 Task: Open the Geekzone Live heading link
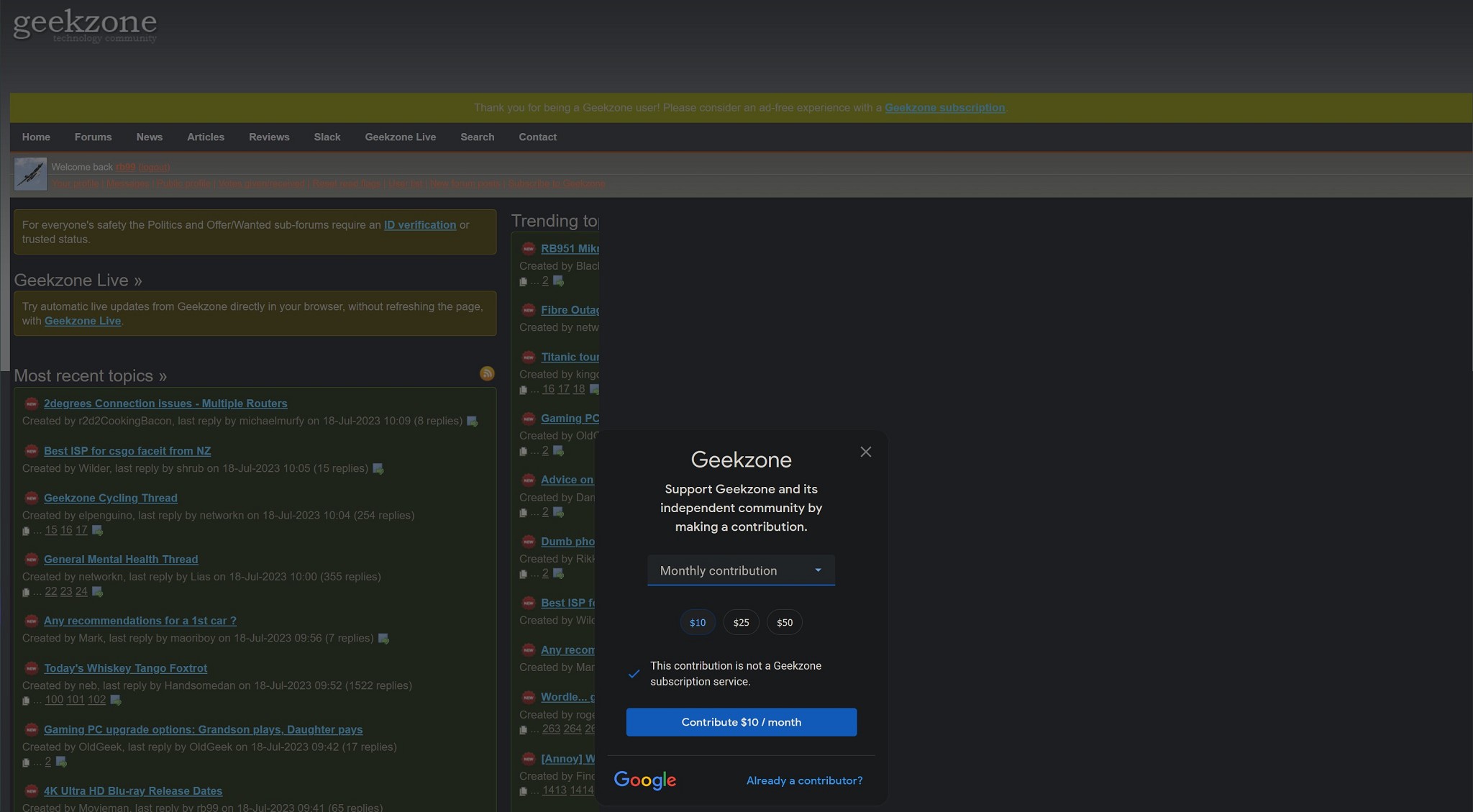click(78, 280)
